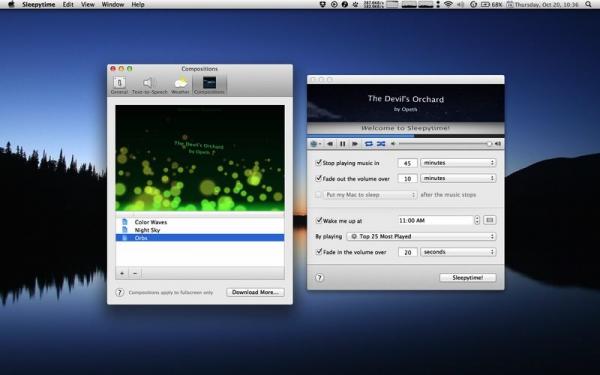
Task: Open the stop playing minutes unit dropdown
Action: point(458,163)
